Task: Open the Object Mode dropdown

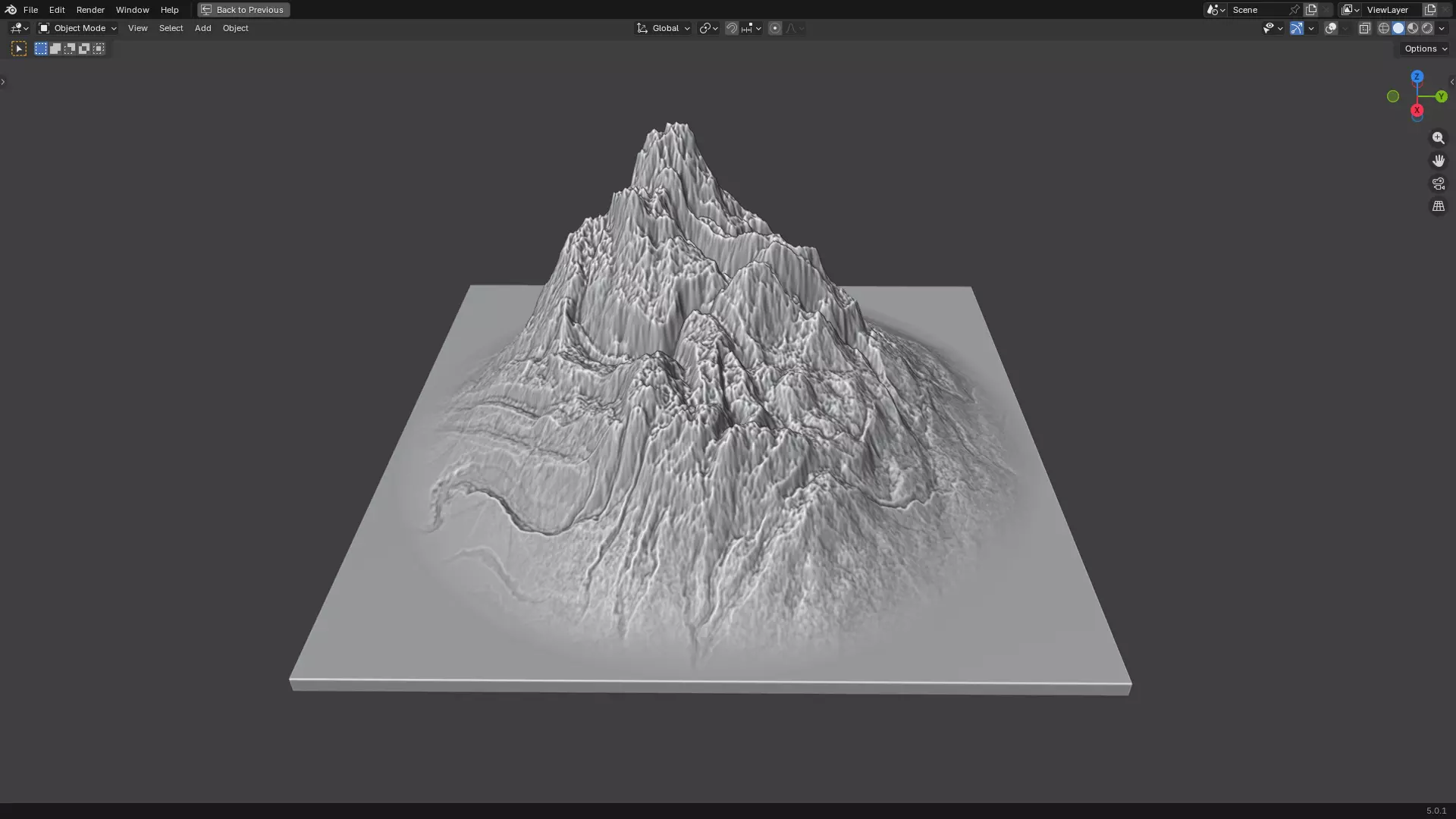Action: (77, 28)
